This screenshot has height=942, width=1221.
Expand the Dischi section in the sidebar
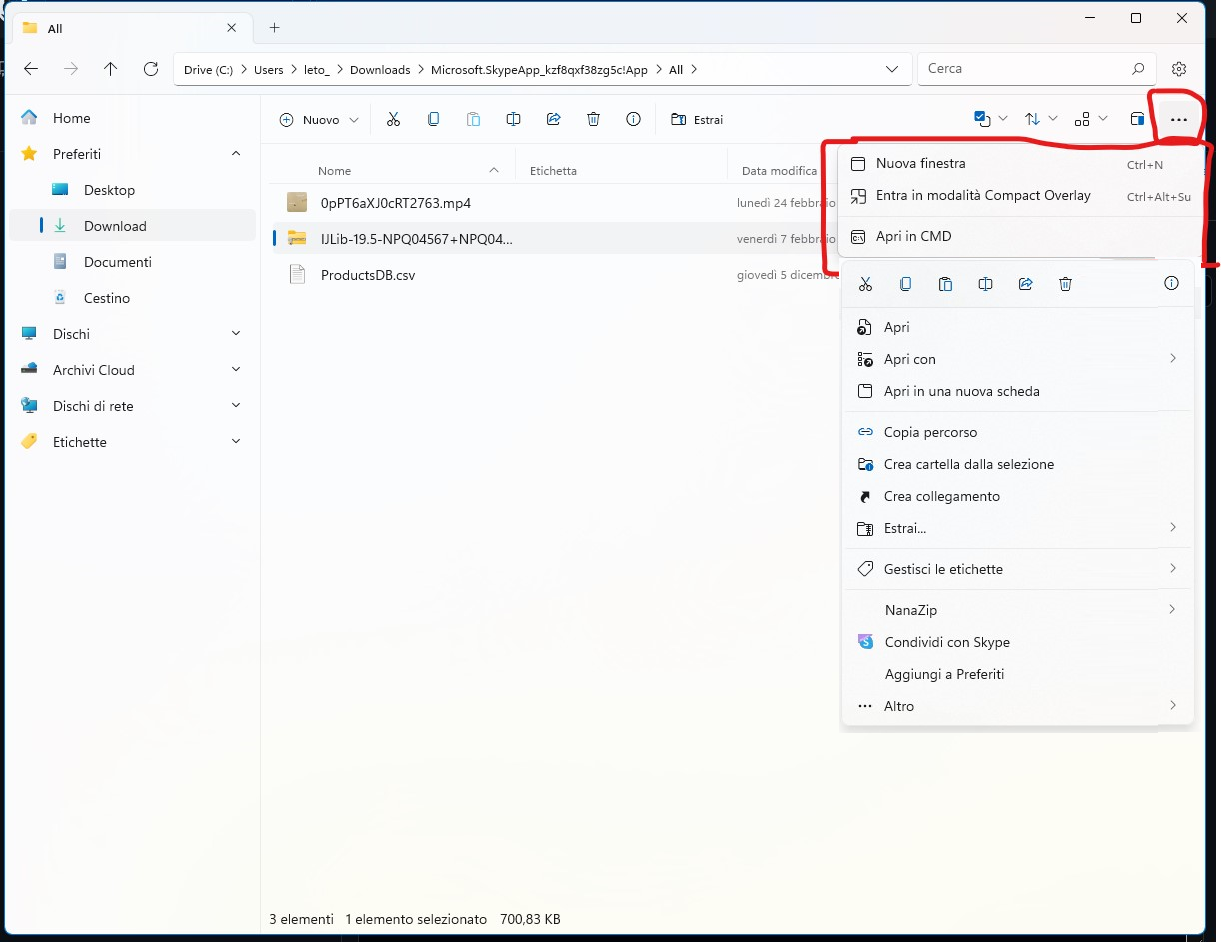pyautogui.click(x=236, y=333)
